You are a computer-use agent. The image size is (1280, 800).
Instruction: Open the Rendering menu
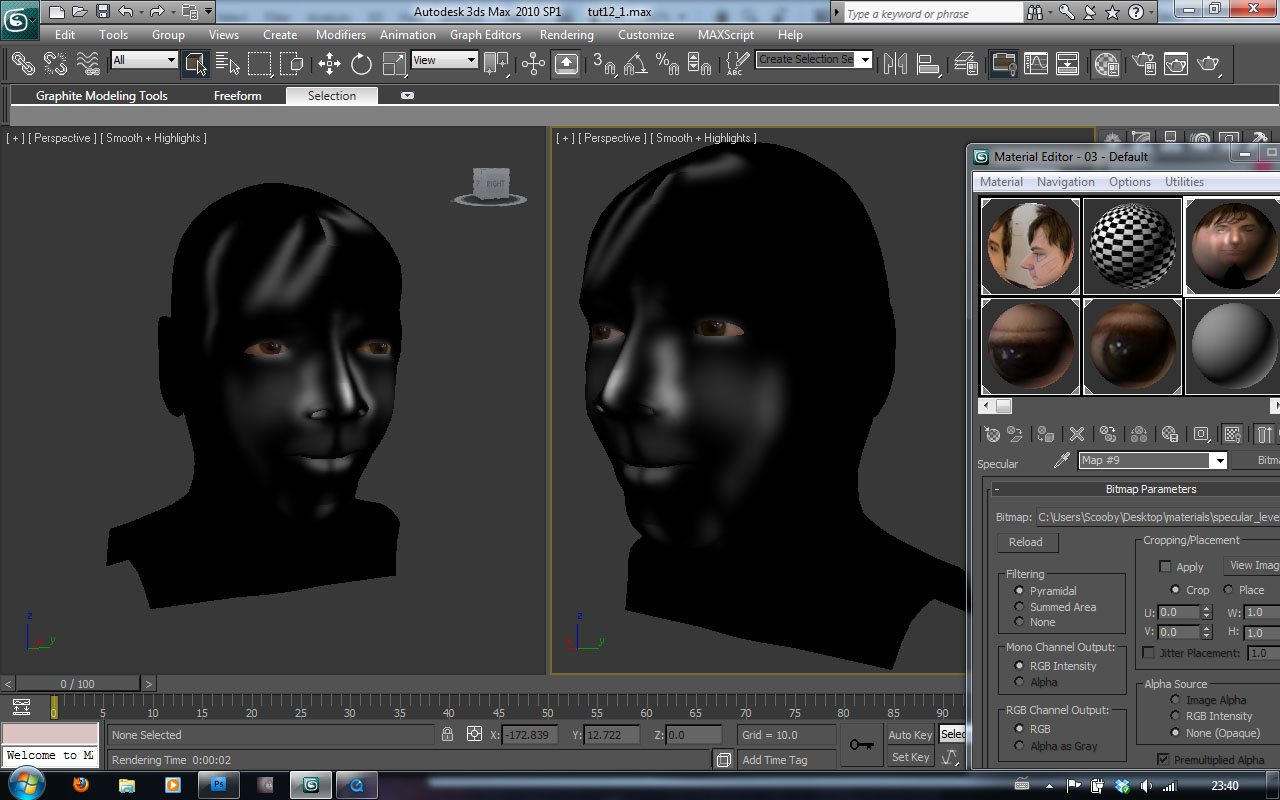pos(566,34)
